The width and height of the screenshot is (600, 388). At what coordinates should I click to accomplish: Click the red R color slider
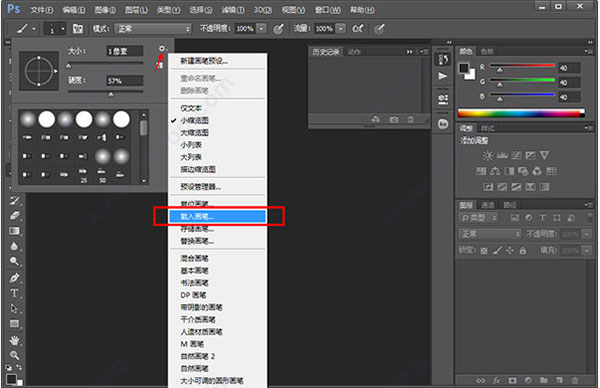[522, 66]
